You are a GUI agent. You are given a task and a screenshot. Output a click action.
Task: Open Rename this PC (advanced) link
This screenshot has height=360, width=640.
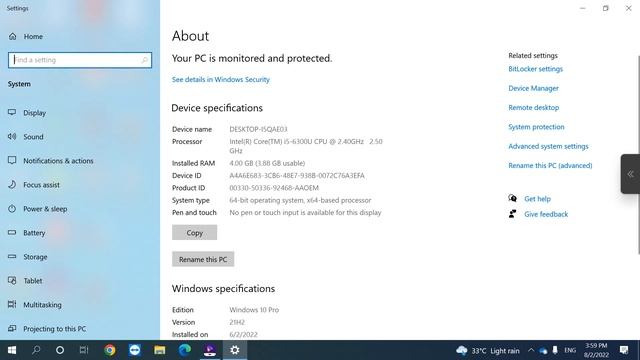(x=550, y=165)
